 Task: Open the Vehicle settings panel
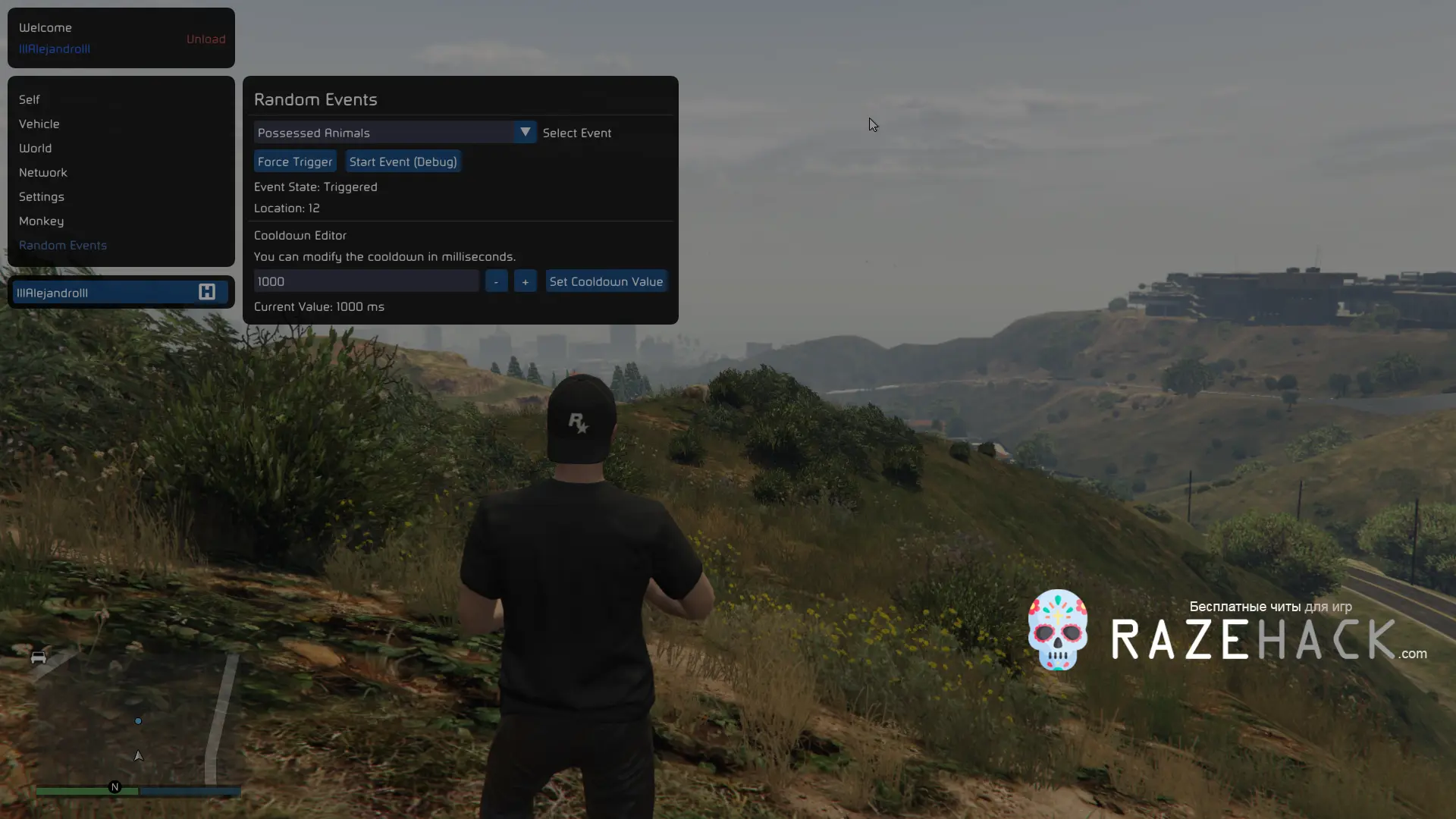point(39,123)
